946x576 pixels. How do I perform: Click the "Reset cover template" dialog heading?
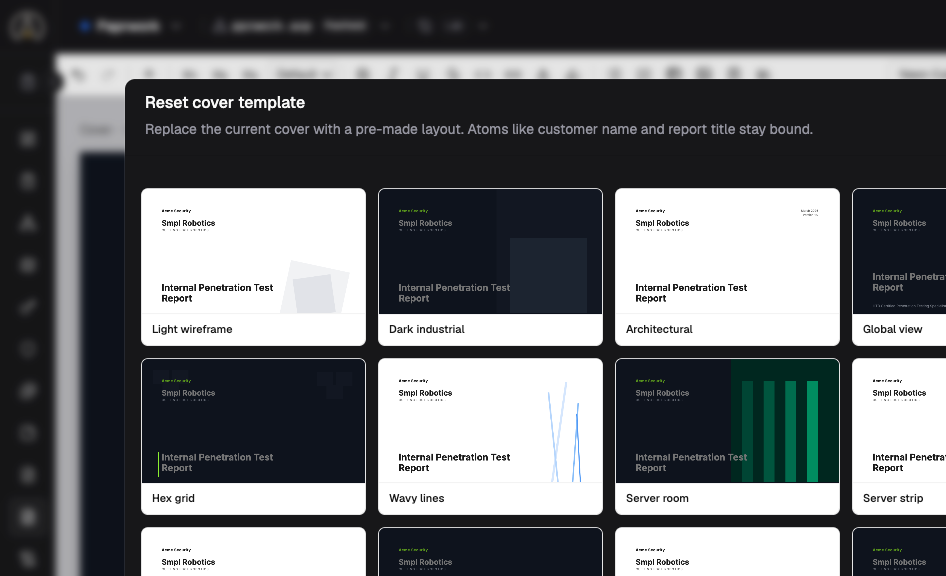225,103
